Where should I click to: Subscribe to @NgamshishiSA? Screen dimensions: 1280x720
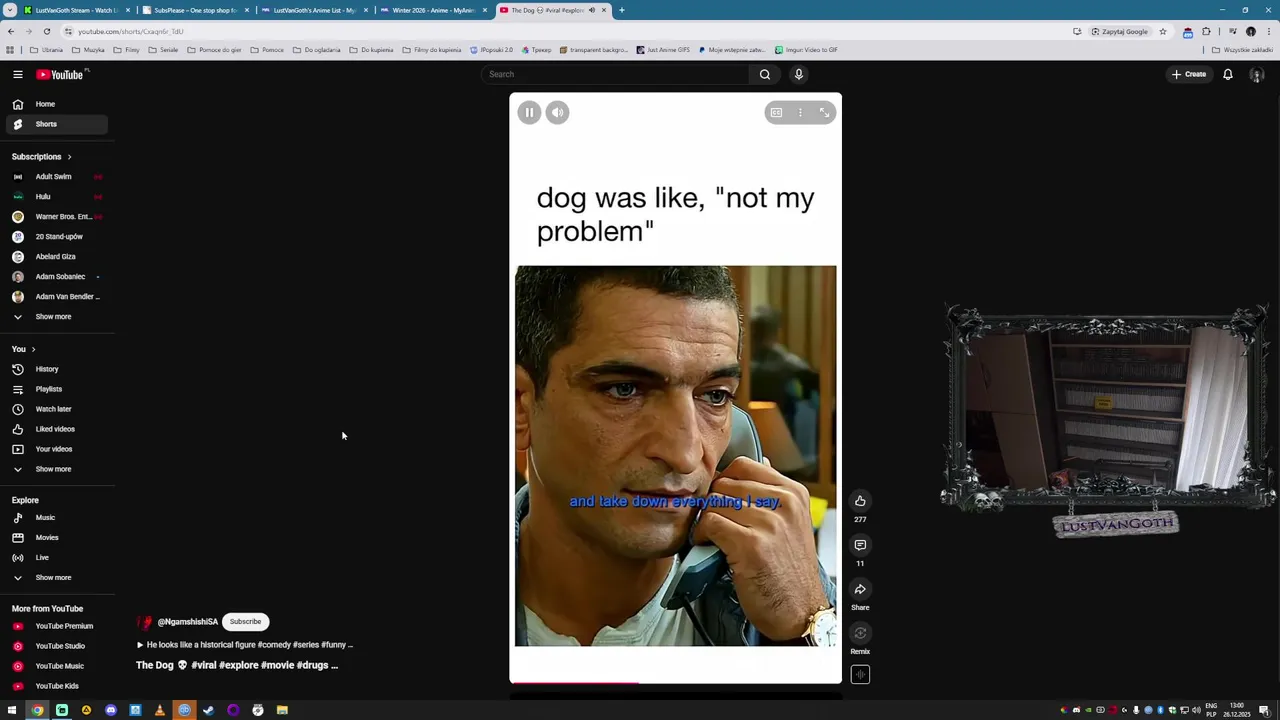tap(245, 621)
